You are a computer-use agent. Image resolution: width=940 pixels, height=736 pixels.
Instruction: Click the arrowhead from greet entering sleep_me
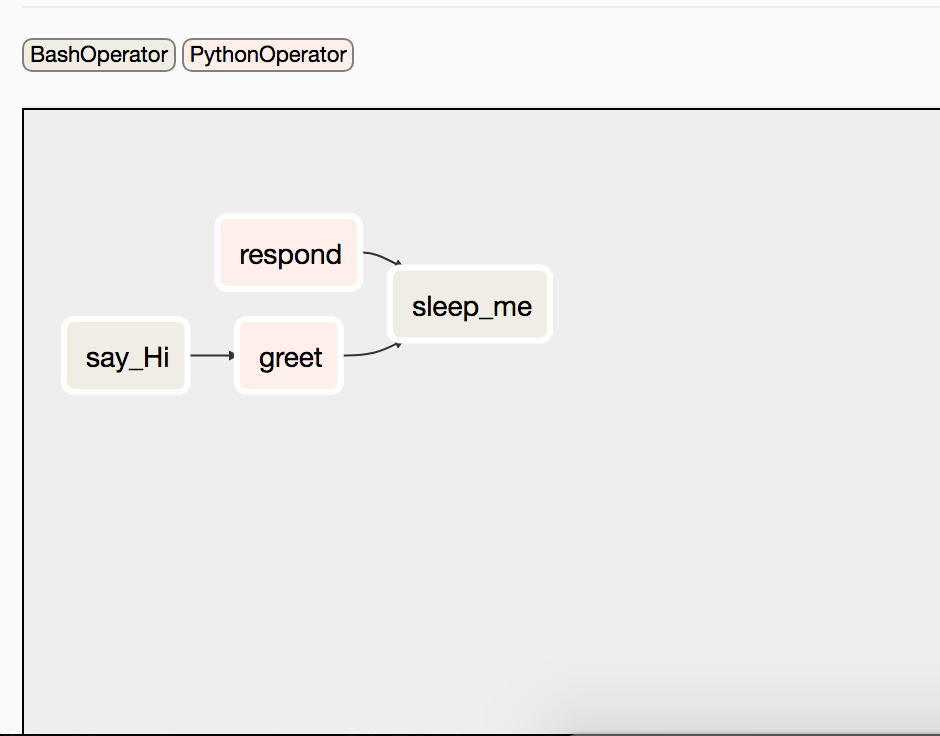pyautogui.click(x=399, y=345)
